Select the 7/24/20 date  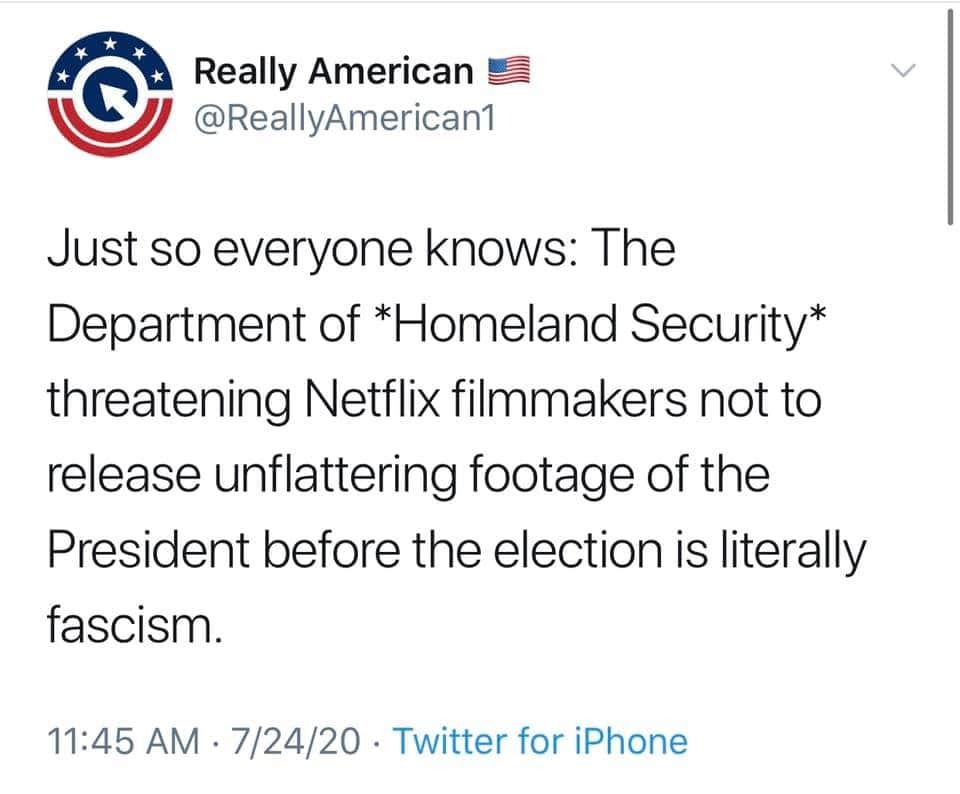[291, 742]
